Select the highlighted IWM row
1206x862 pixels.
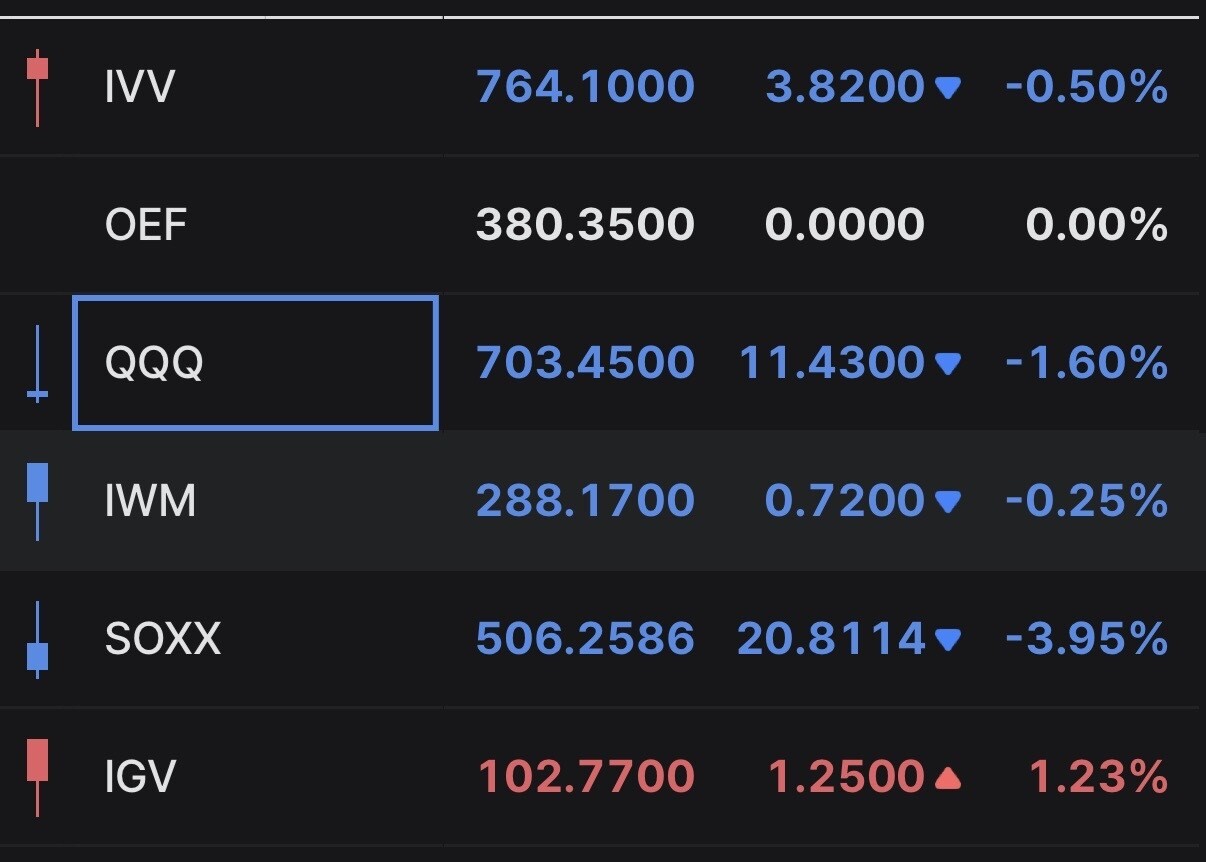click(603, 500)
